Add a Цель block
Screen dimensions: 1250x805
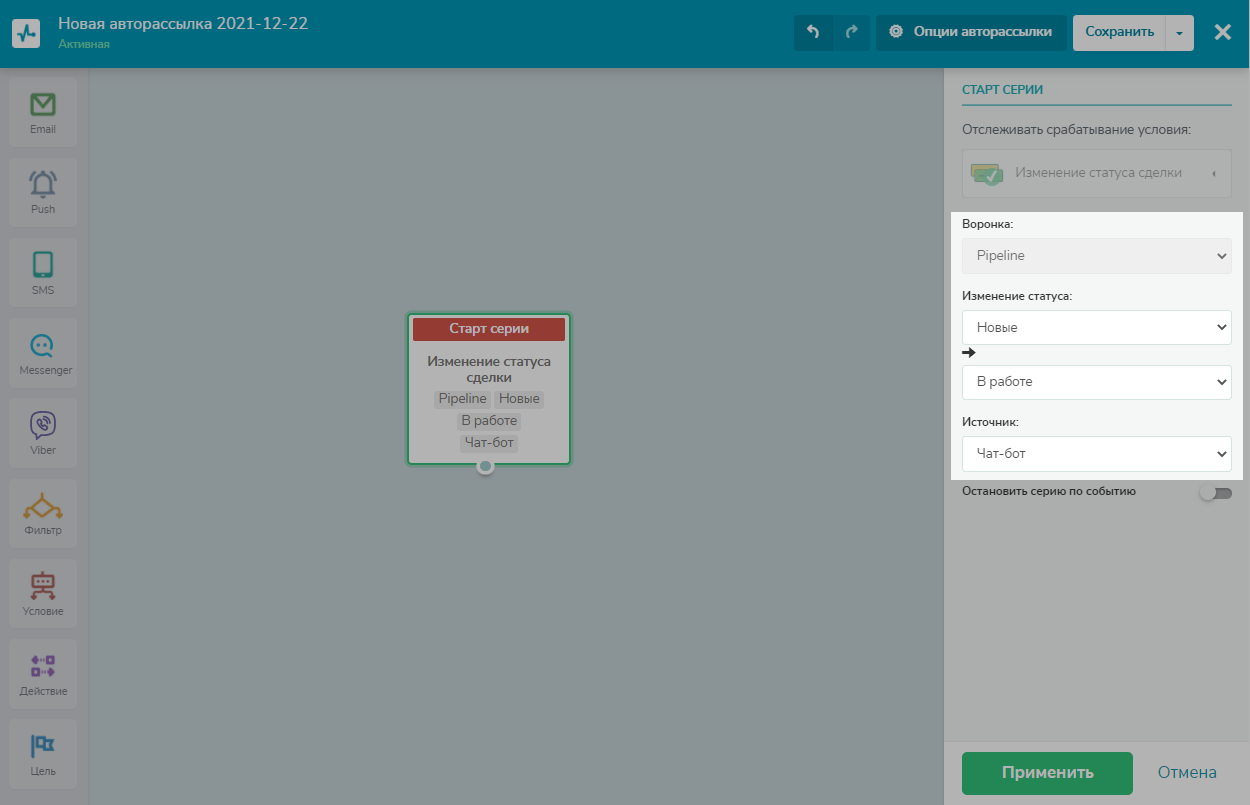tap(43, 755)
